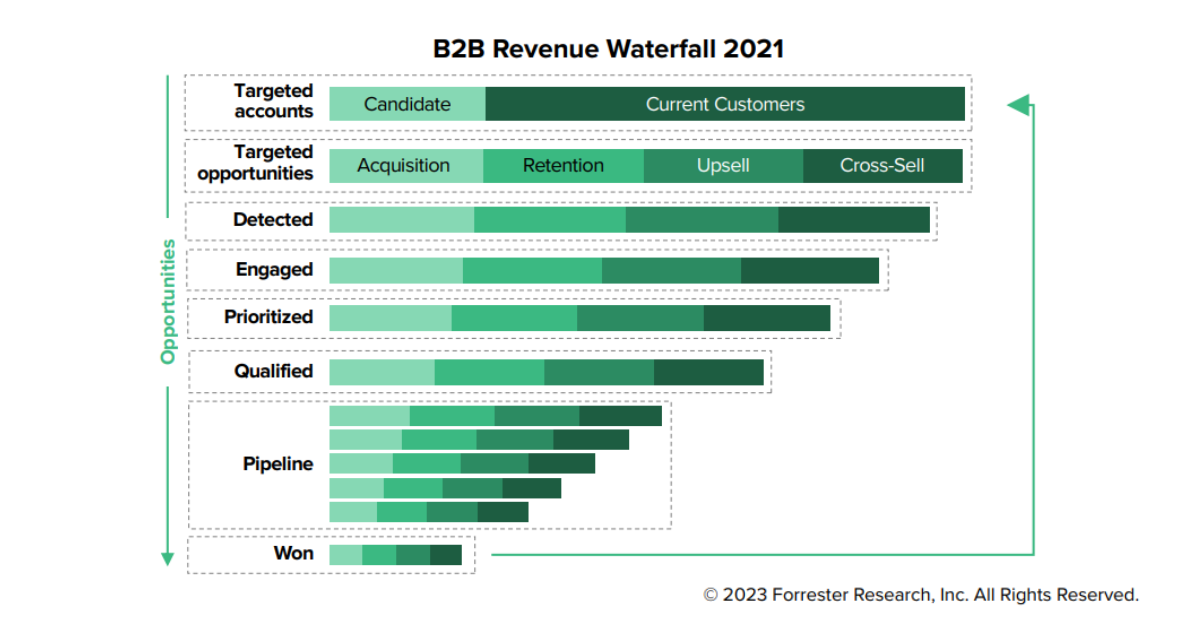Click the downward arrowhead below Opportunities axis
The width and height of the screenshot is (1200, 627).
click(x=168, y=558)
